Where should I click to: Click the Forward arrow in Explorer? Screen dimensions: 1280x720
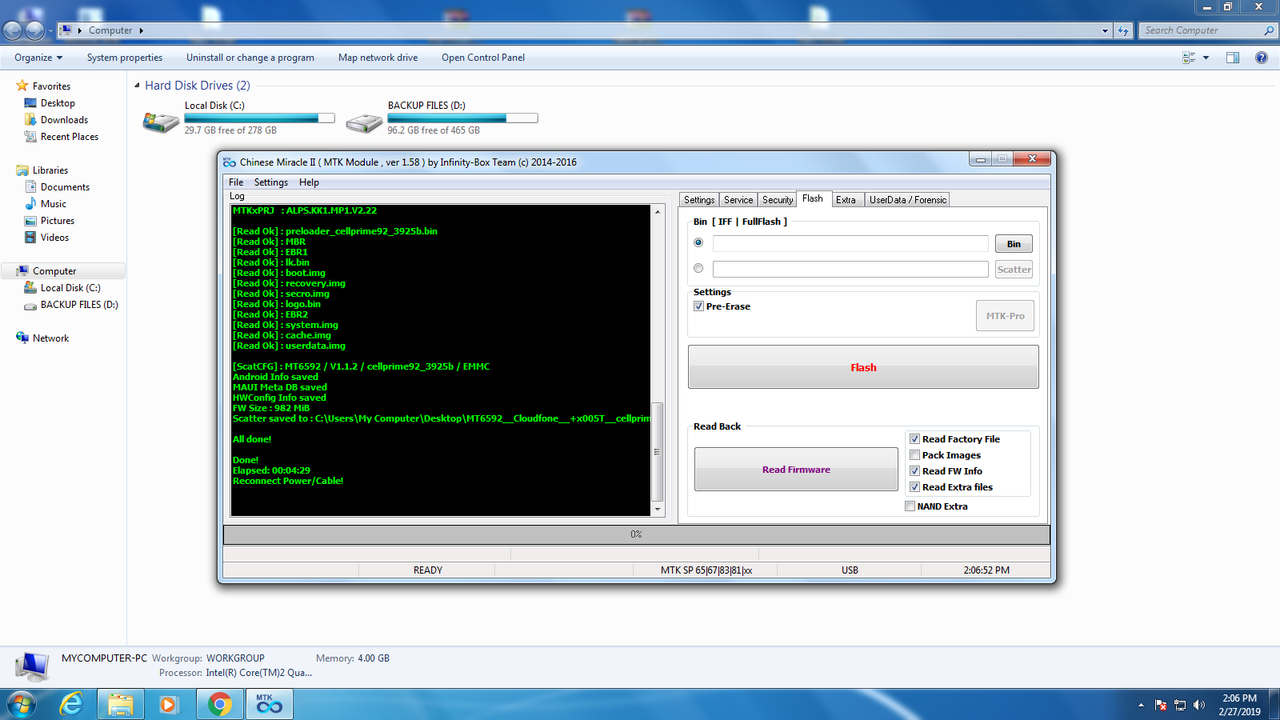36,30
